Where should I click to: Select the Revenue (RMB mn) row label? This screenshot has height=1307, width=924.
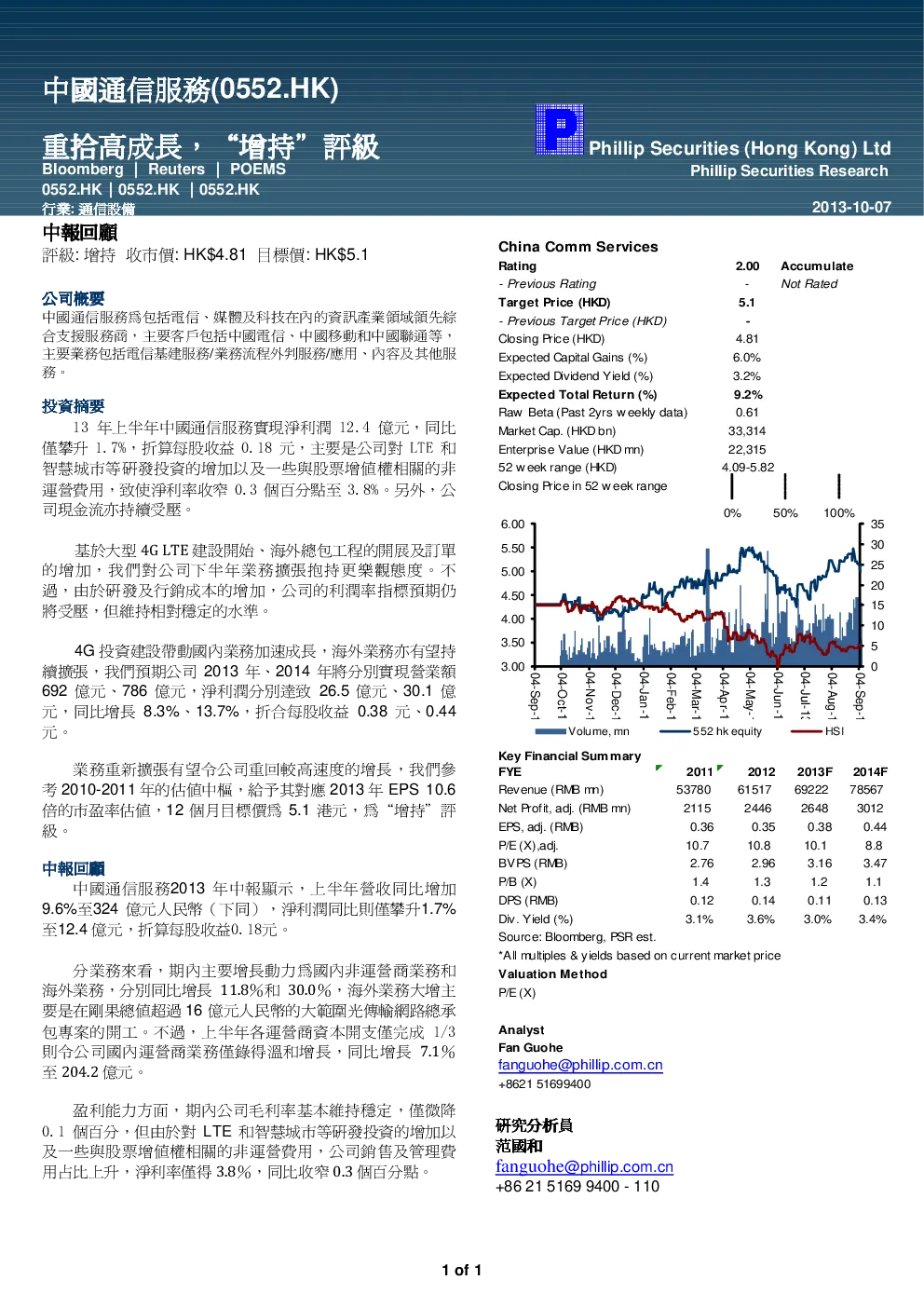(x=551, y=790)
